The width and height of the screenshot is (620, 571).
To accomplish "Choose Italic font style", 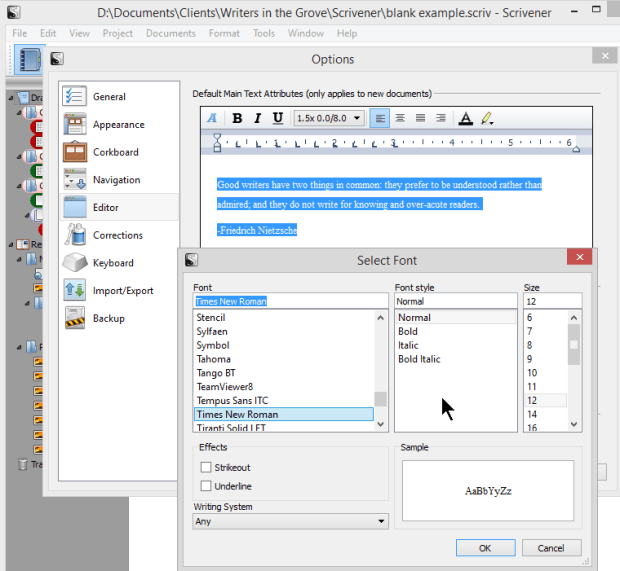I will coord(456,345).
